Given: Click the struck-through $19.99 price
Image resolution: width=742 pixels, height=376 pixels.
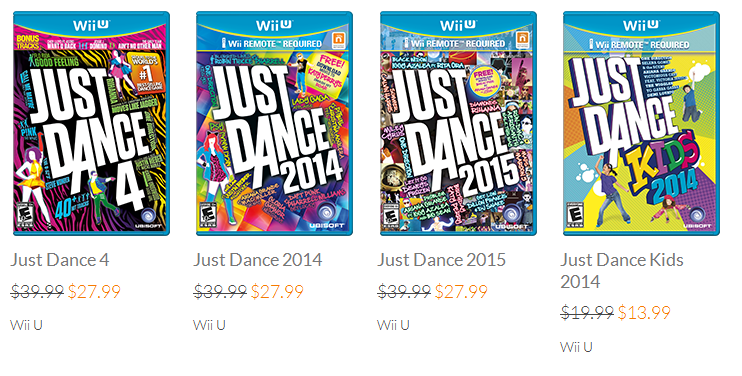Looking at the screenshot, I should click(587, 313).
